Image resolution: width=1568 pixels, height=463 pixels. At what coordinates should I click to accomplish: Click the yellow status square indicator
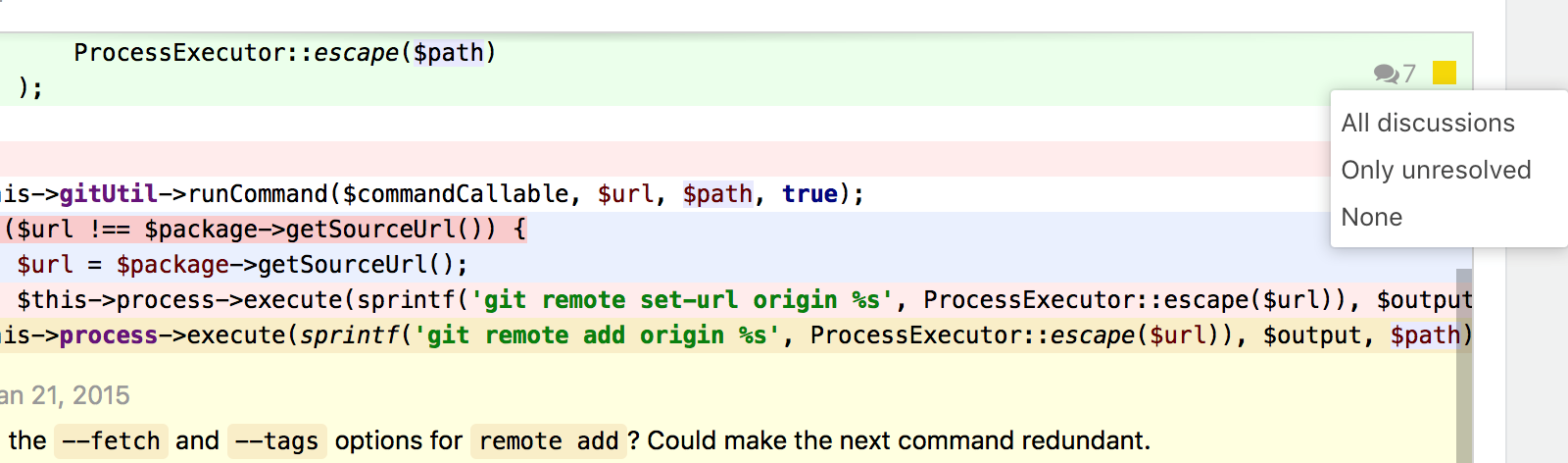click(1445, 73)
